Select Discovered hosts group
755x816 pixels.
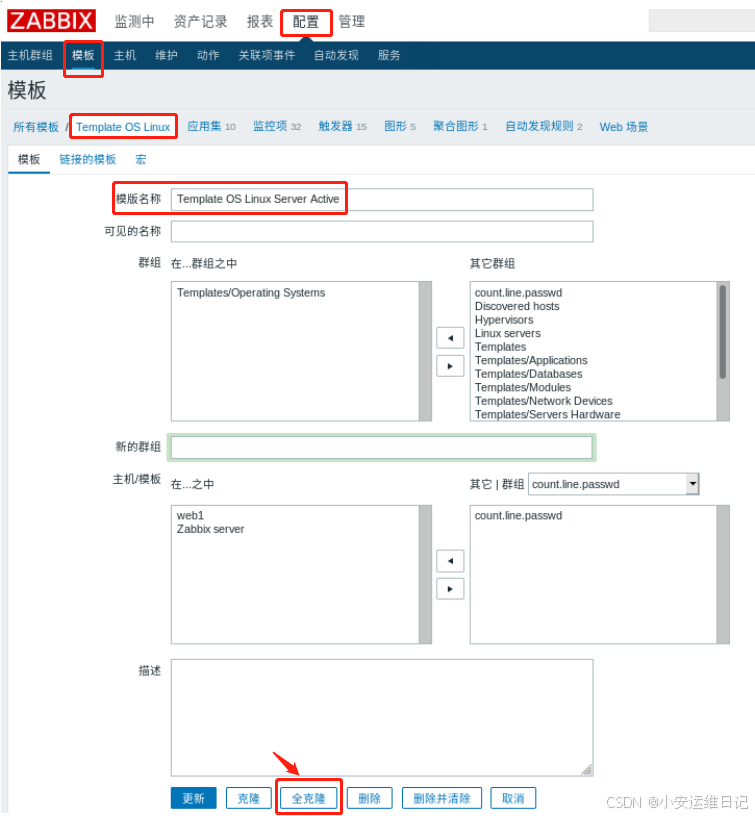517,306
